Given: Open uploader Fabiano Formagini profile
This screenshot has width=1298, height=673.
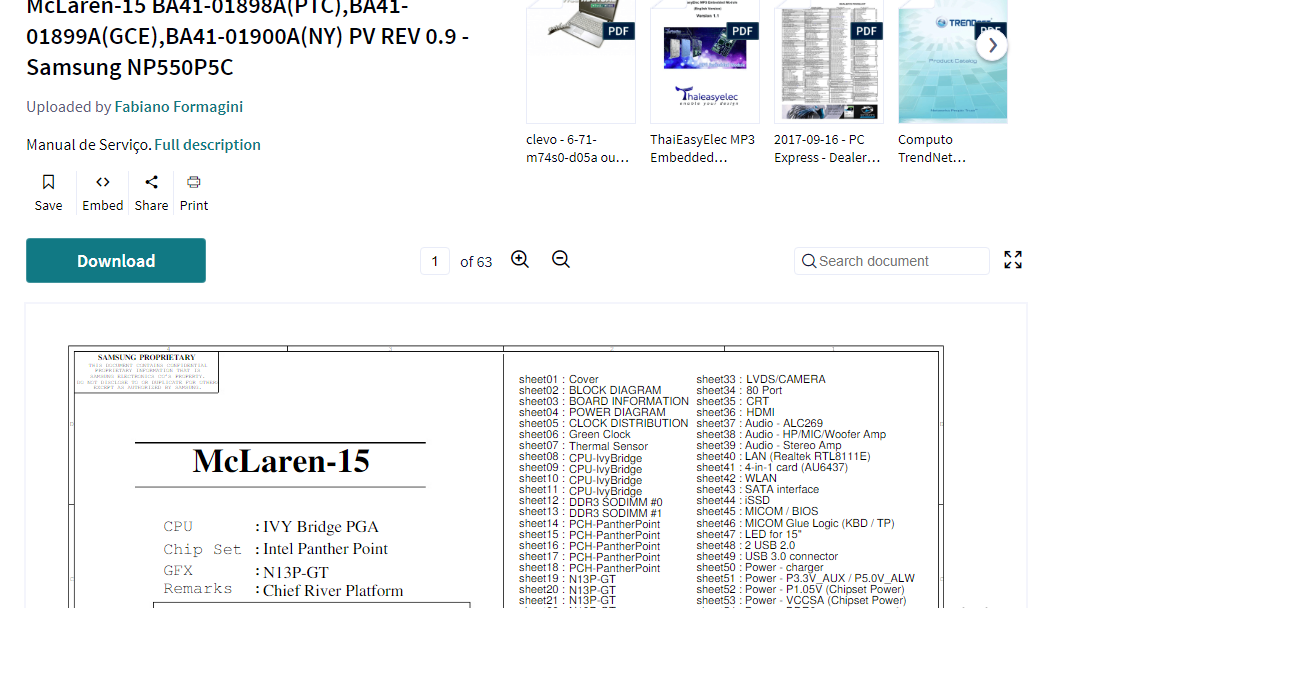Looking at the screenshot, I should coord(178,106).
